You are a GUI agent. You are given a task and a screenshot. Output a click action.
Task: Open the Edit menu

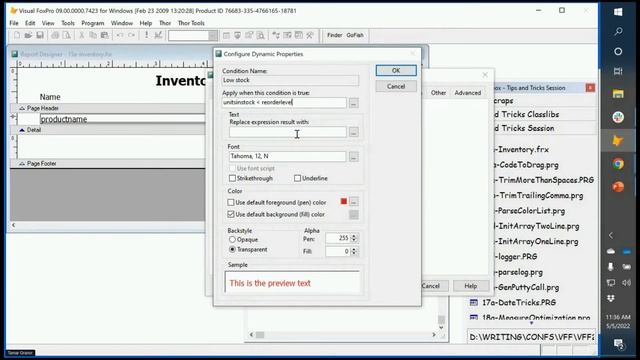[x=30, y=23]
